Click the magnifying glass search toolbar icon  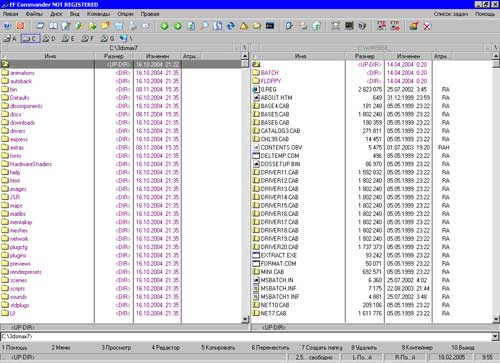click(x=204, y=26)
